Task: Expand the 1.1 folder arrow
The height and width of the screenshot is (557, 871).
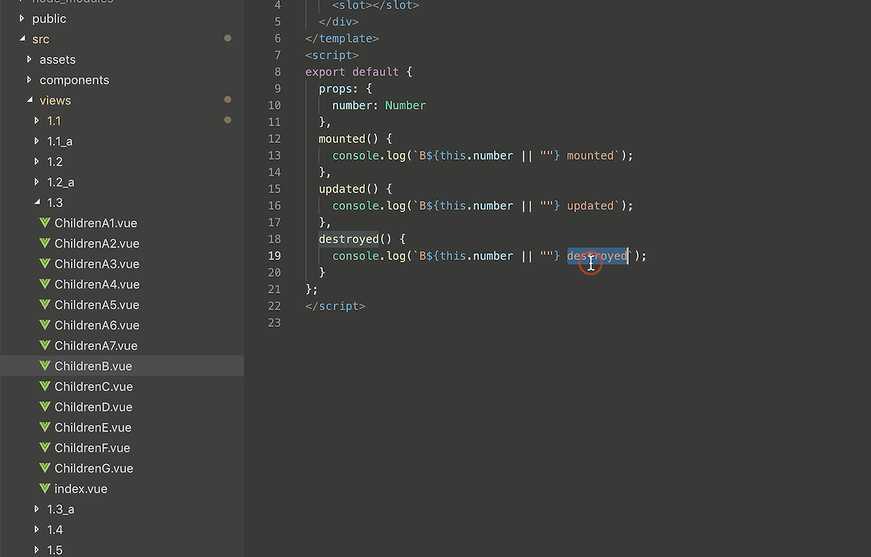Action: click(x=37, y=121)
